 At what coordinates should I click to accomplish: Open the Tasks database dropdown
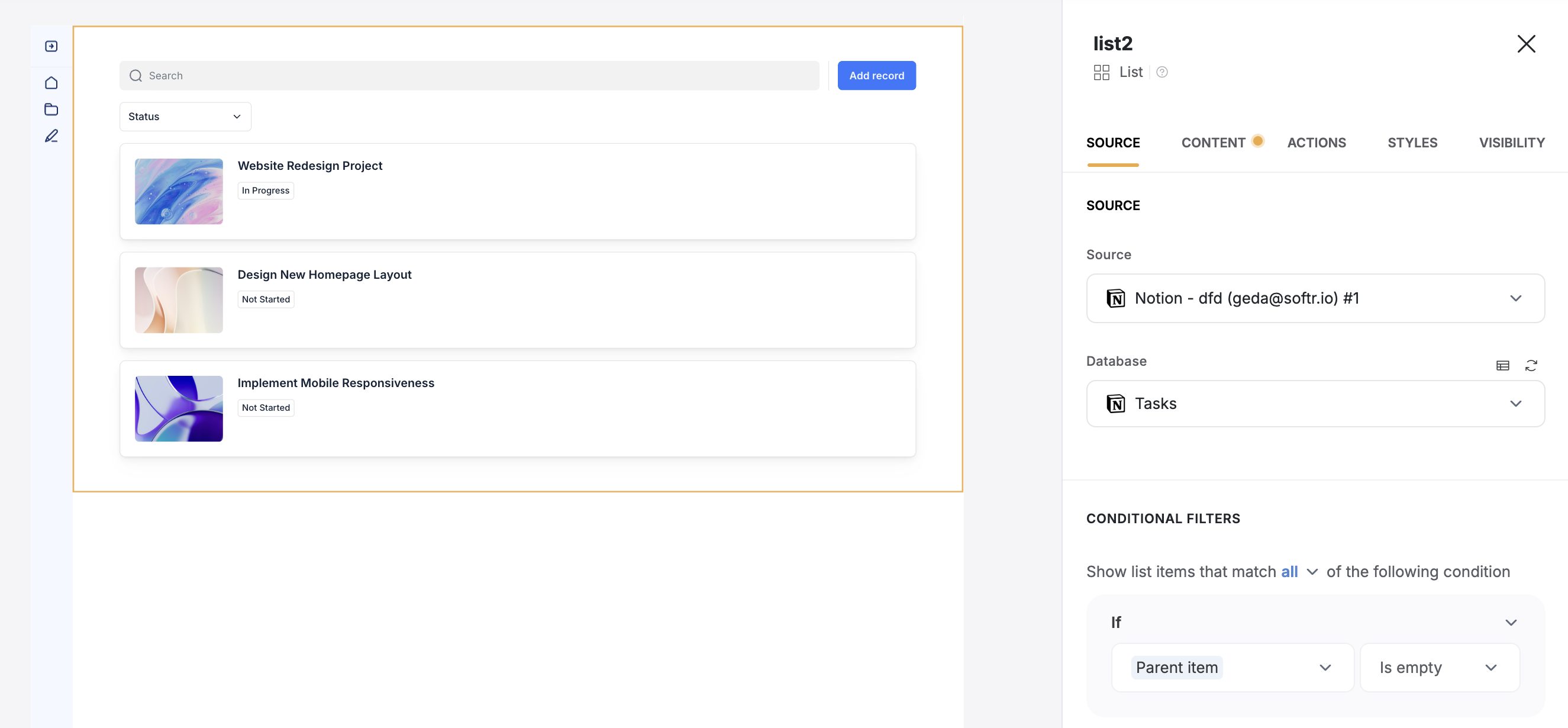pos(1315,404)
